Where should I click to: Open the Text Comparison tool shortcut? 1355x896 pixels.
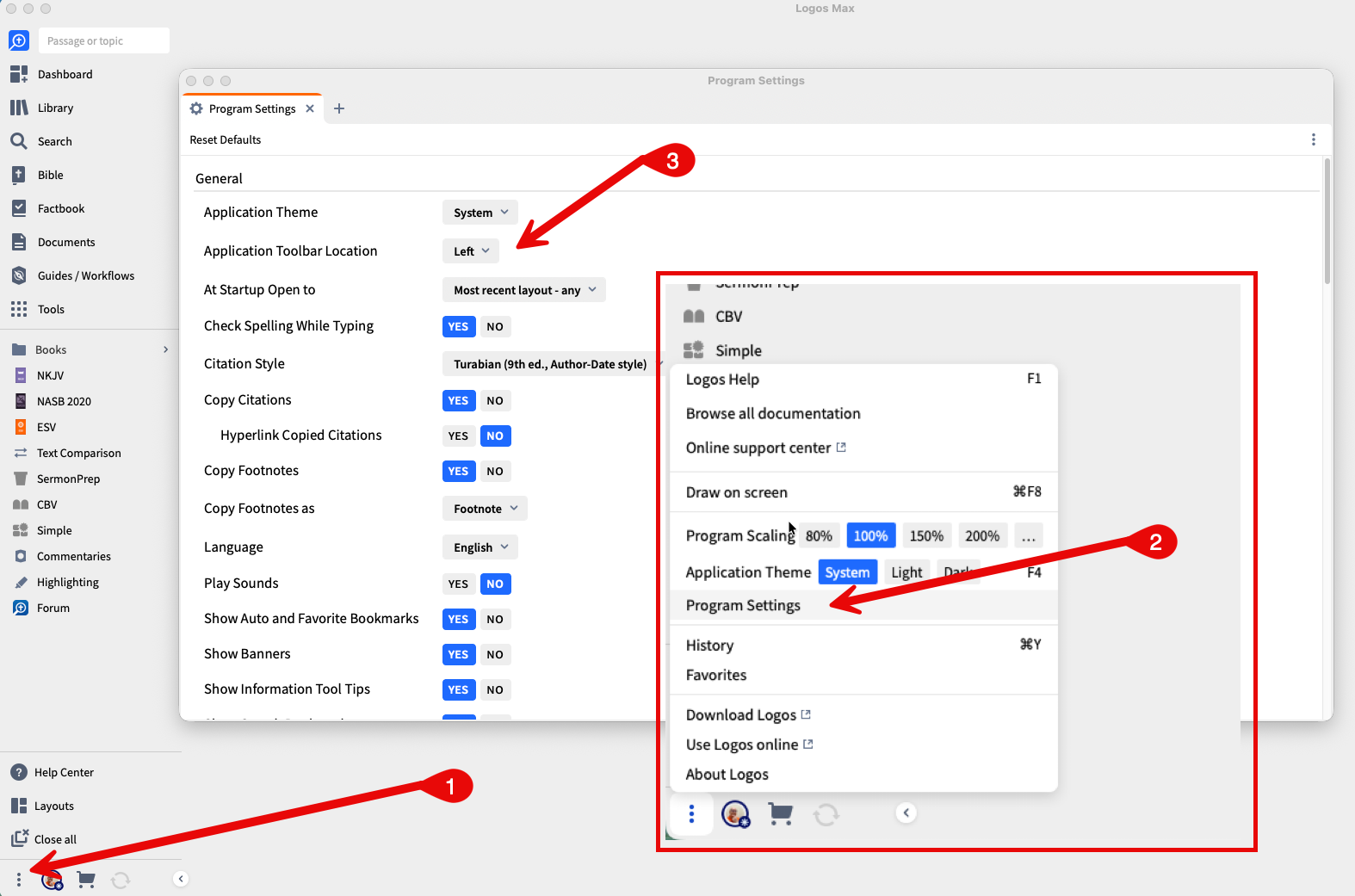click(78, 453)
